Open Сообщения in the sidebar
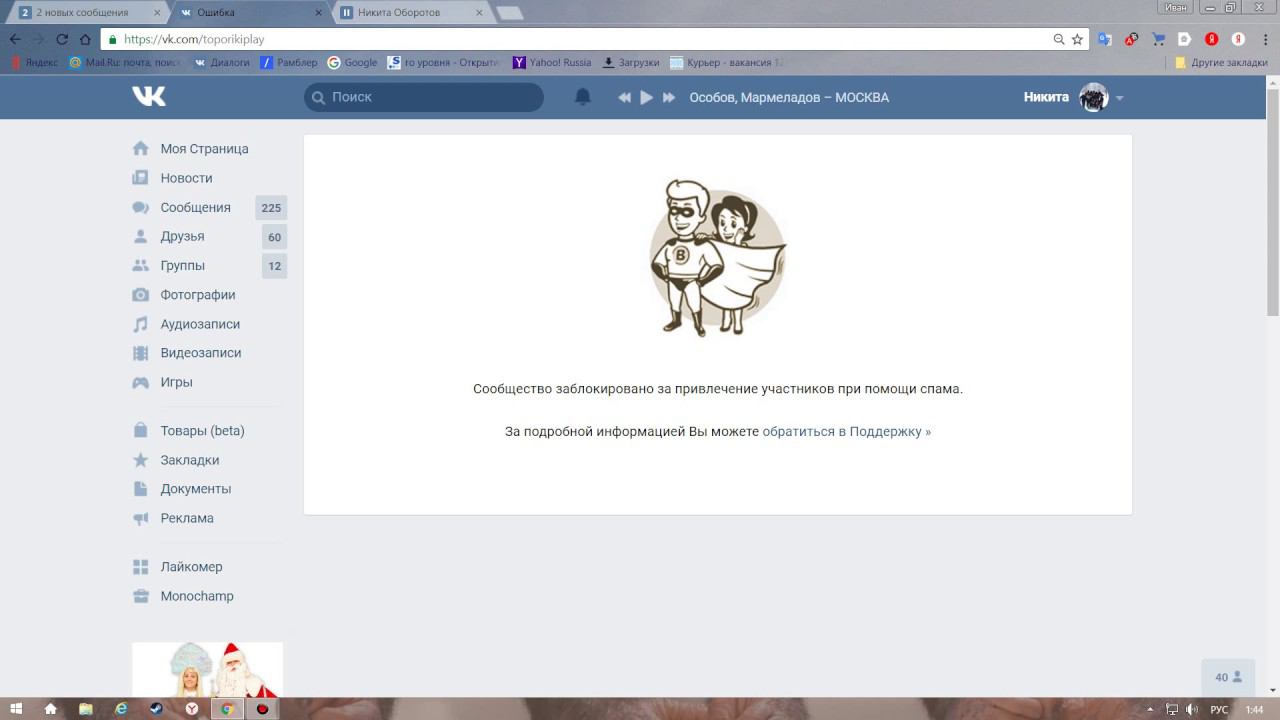The height and width of the screenshot is (720, 1280). tap(195, 207)
